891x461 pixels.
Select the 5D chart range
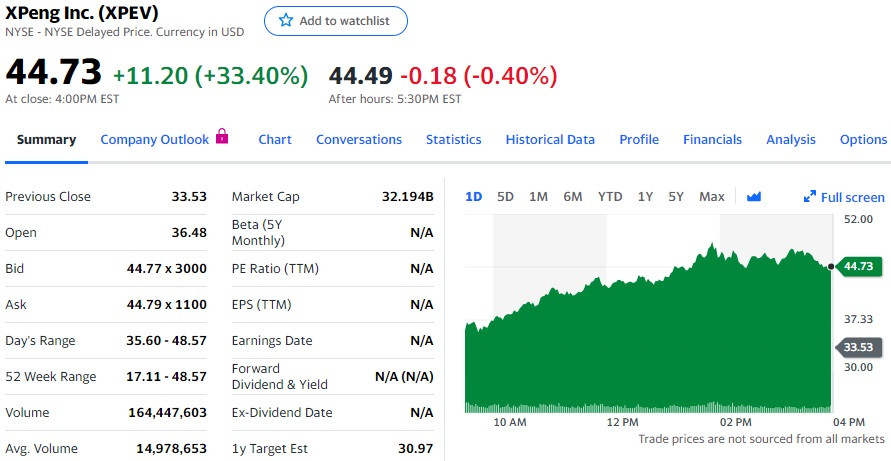[x=505, y=197]
